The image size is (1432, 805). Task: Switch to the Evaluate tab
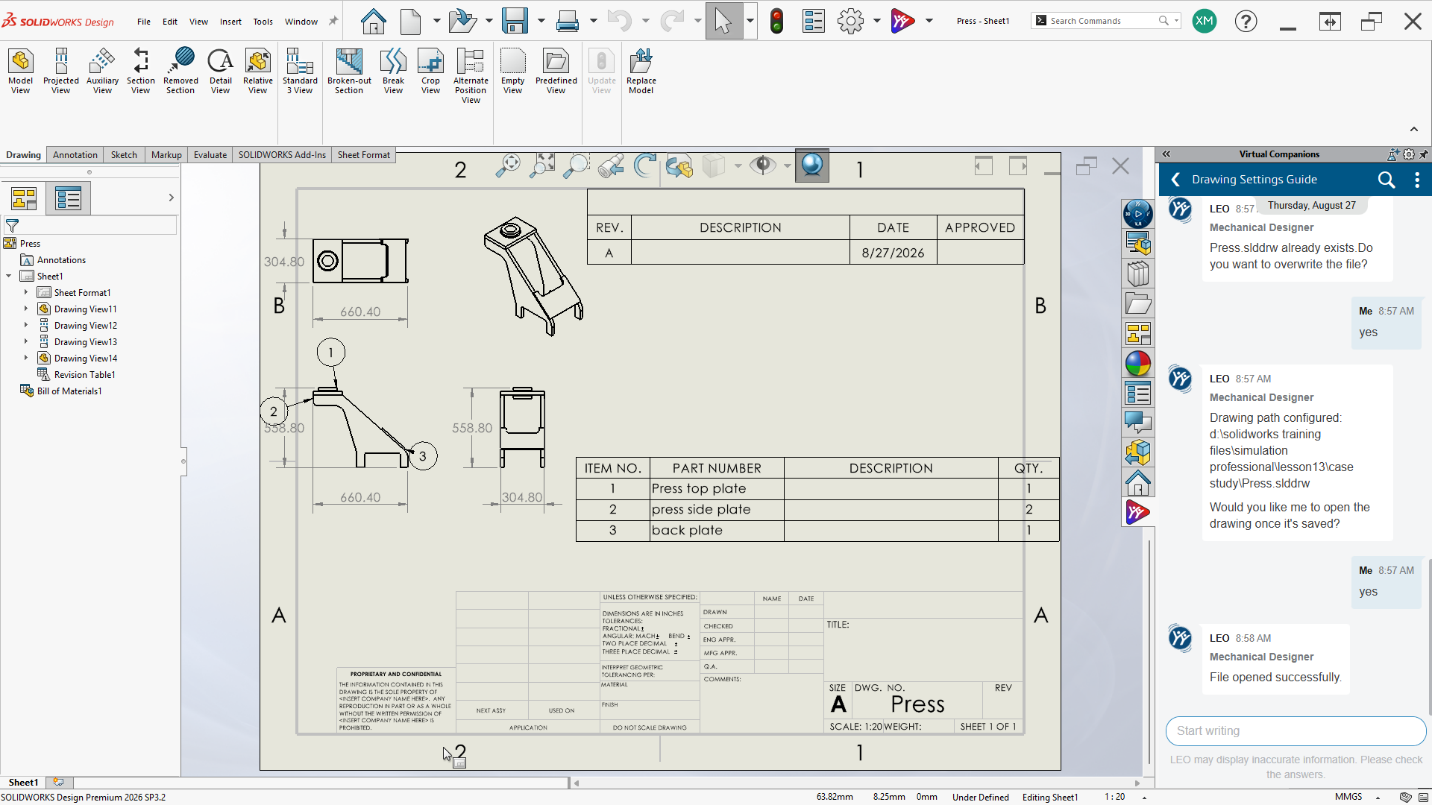click(210, 155)
